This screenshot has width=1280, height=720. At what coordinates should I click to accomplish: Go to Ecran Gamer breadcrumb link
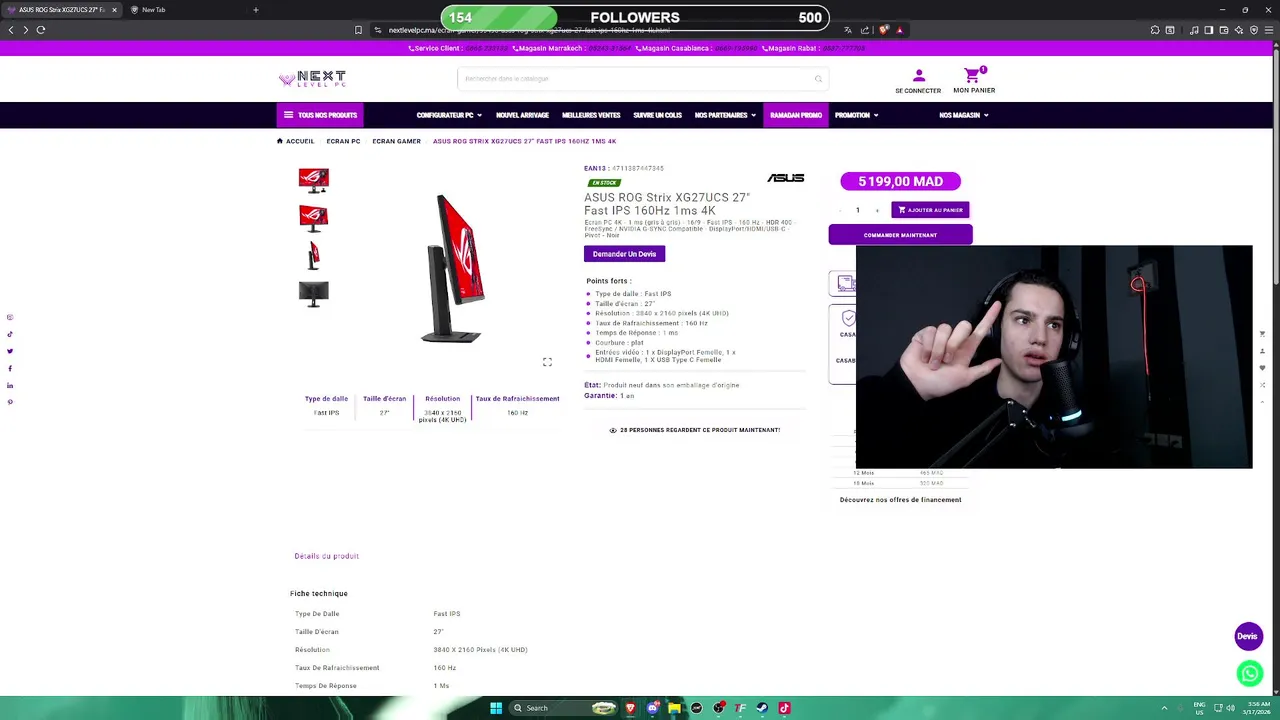pos(397,141)
